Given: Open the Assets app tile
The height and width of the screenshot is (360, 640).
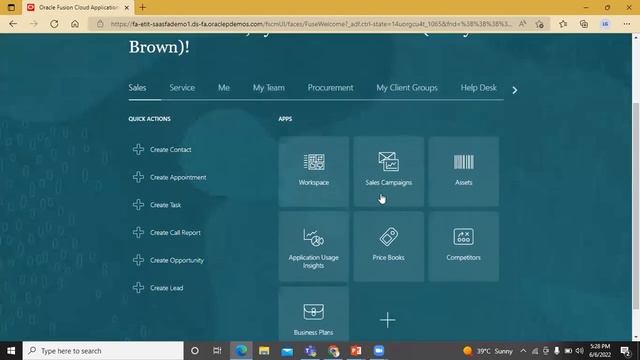Looking at the screenshot, I should pos(463,172).
